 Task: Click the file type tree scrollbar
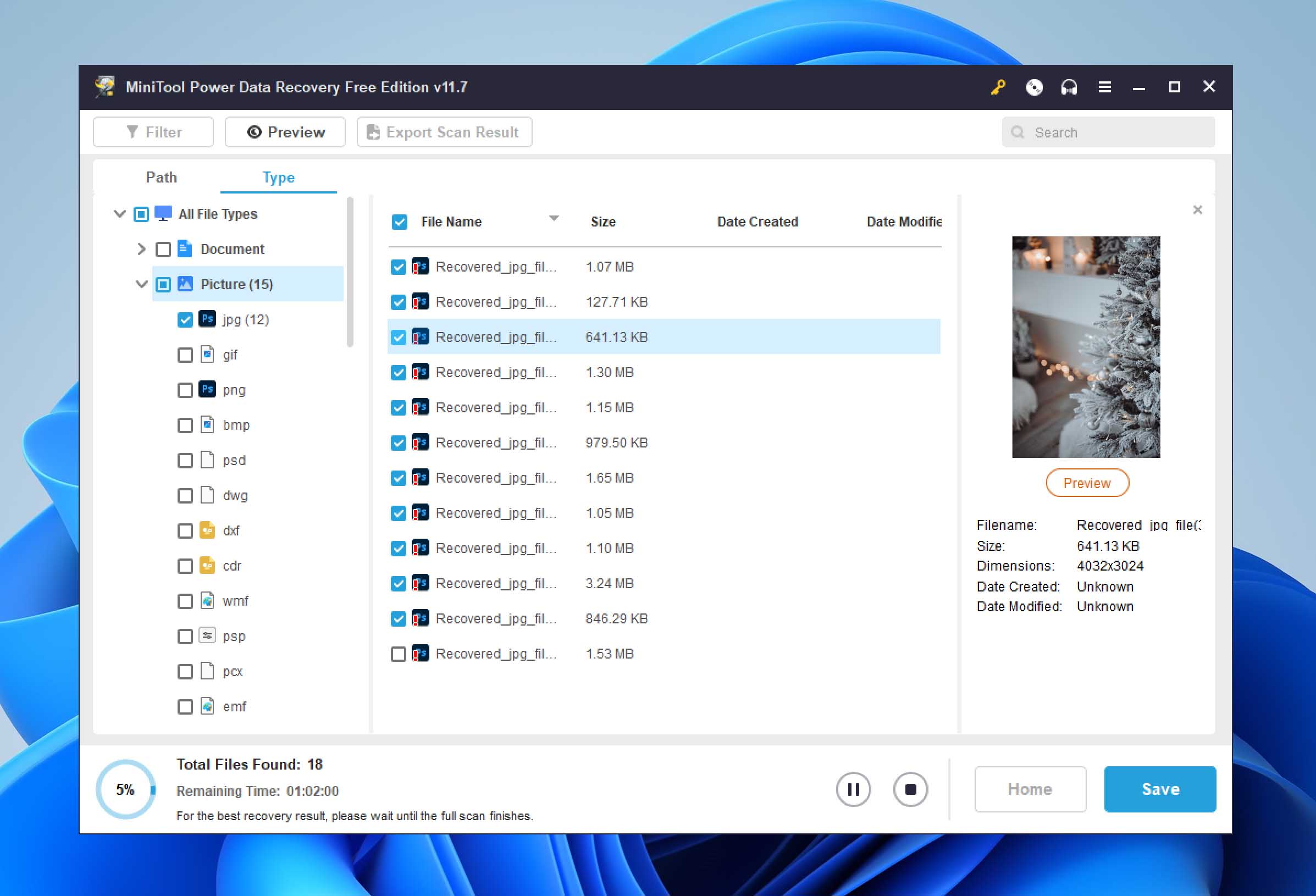[x=350, y=272]
